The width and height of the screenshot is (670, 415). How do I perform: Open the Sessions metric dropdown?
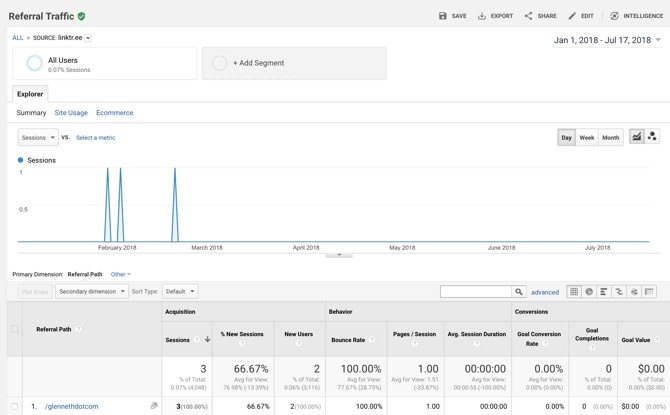click(x=38, y=137)
